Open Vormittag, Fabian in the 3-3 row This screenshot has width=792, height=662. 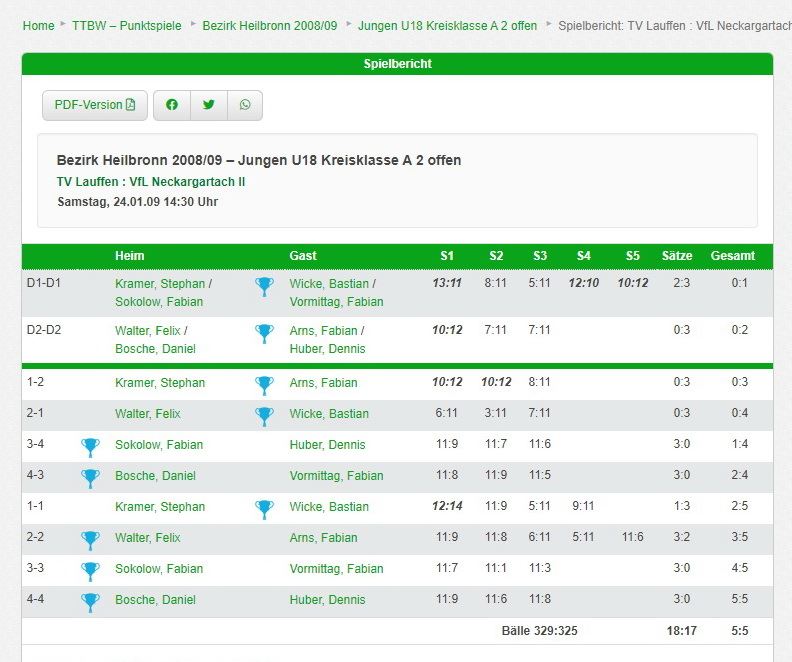pyautogui.click(x=336, y=569)
